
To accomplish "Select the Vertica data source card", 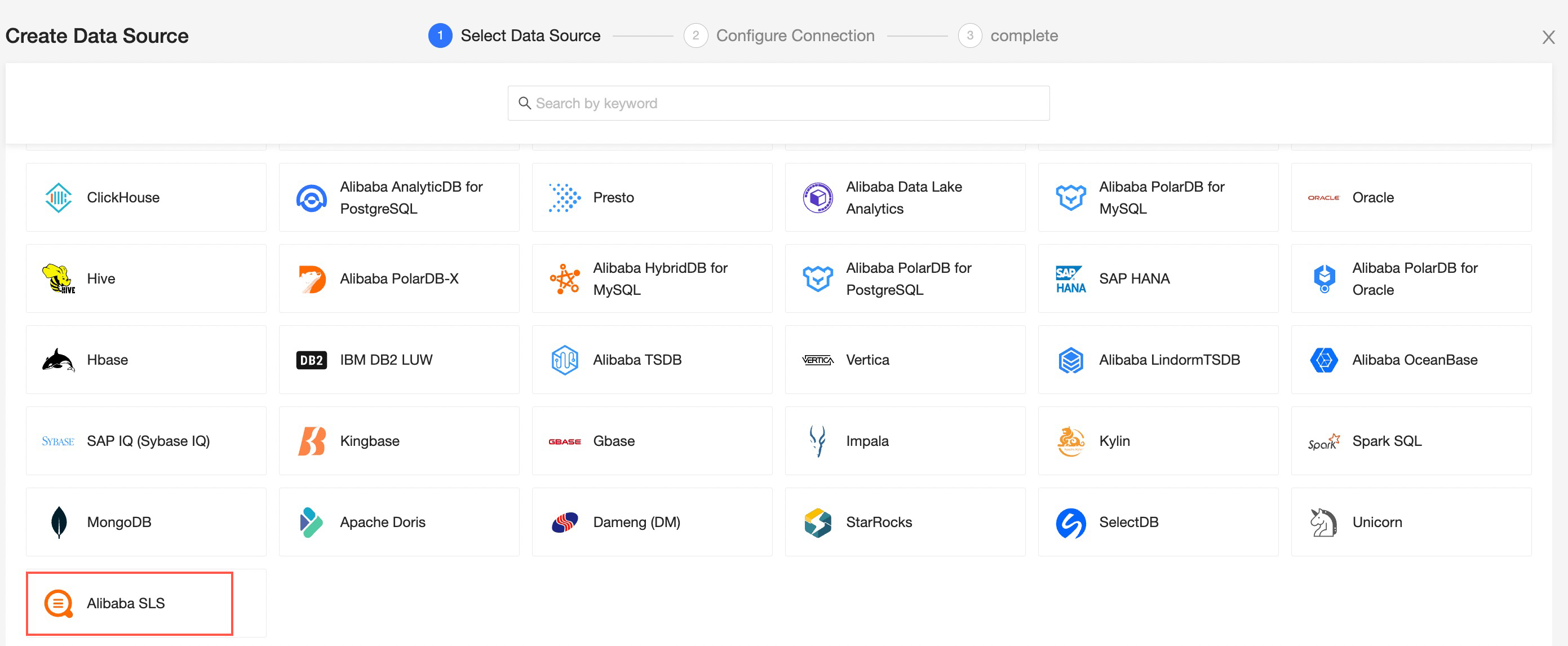I will 905,360.
